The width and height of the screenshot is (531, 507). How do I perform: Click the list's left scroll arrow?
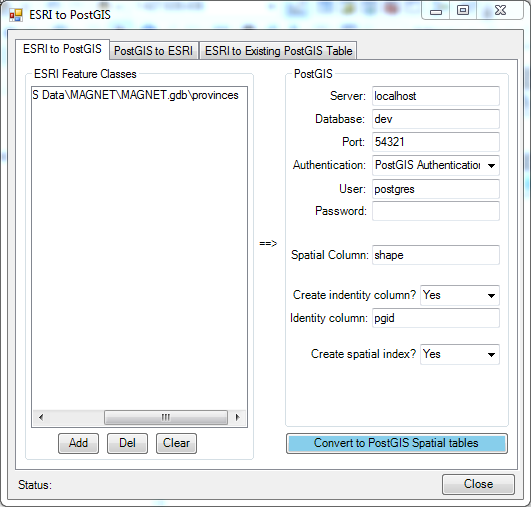pos(41,417)
